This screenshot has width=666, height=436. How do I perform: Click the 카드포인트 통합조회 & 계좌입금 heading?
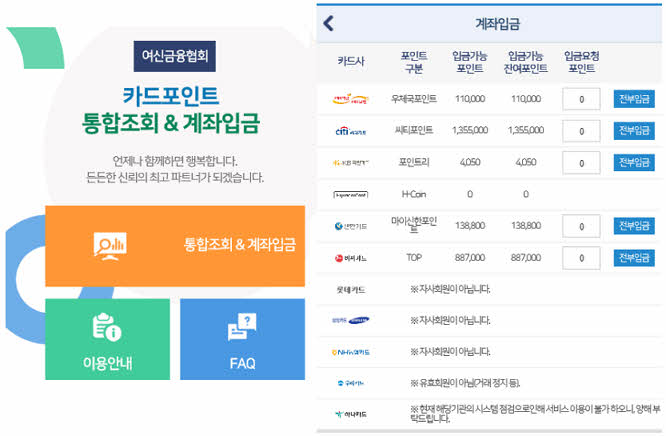point(171,110)
